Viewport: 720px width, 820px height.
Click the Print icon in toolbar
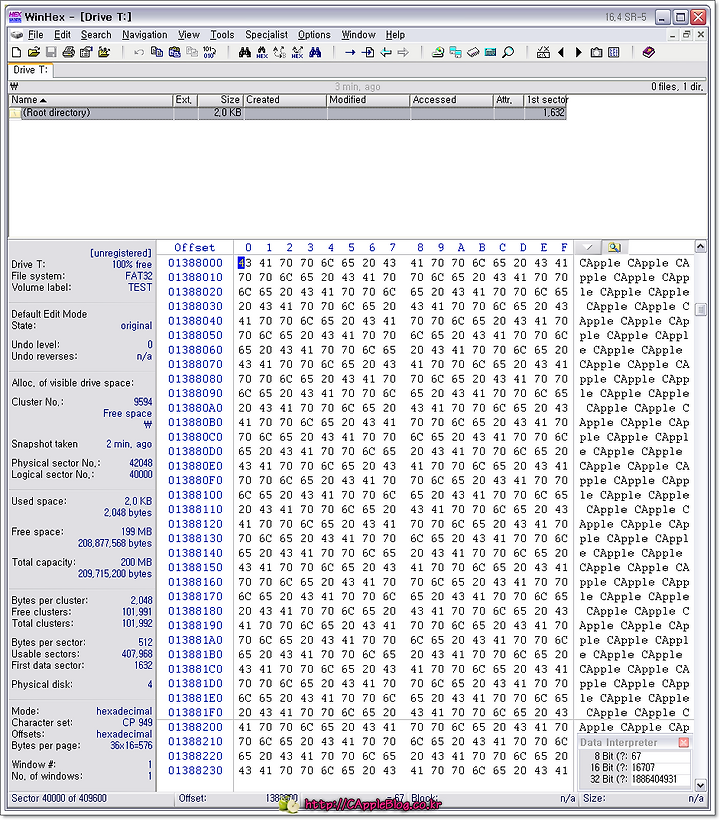click(x=68, y=52)
